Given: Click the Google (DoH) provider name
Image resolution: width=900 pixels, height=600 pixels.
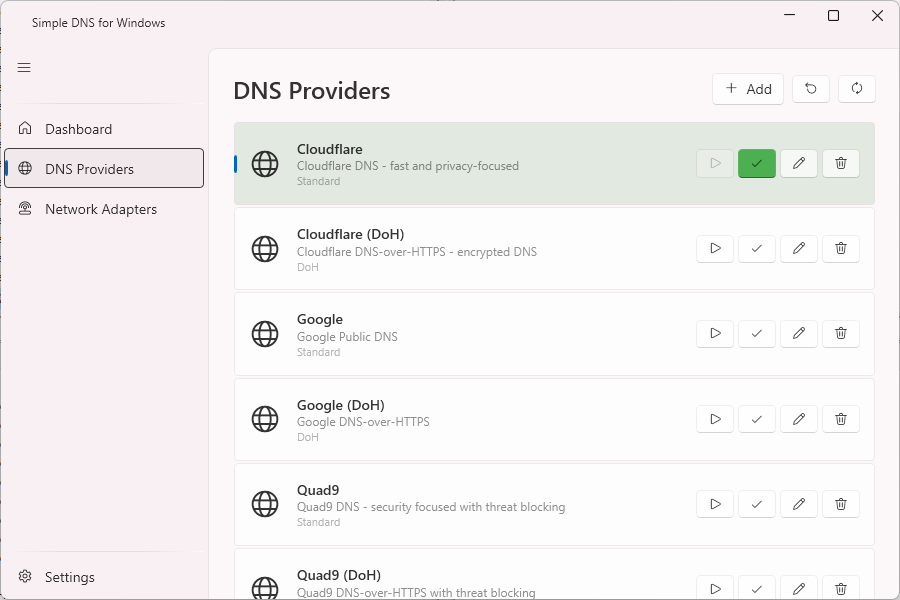Looking at the screenshot, I should 340,405.
